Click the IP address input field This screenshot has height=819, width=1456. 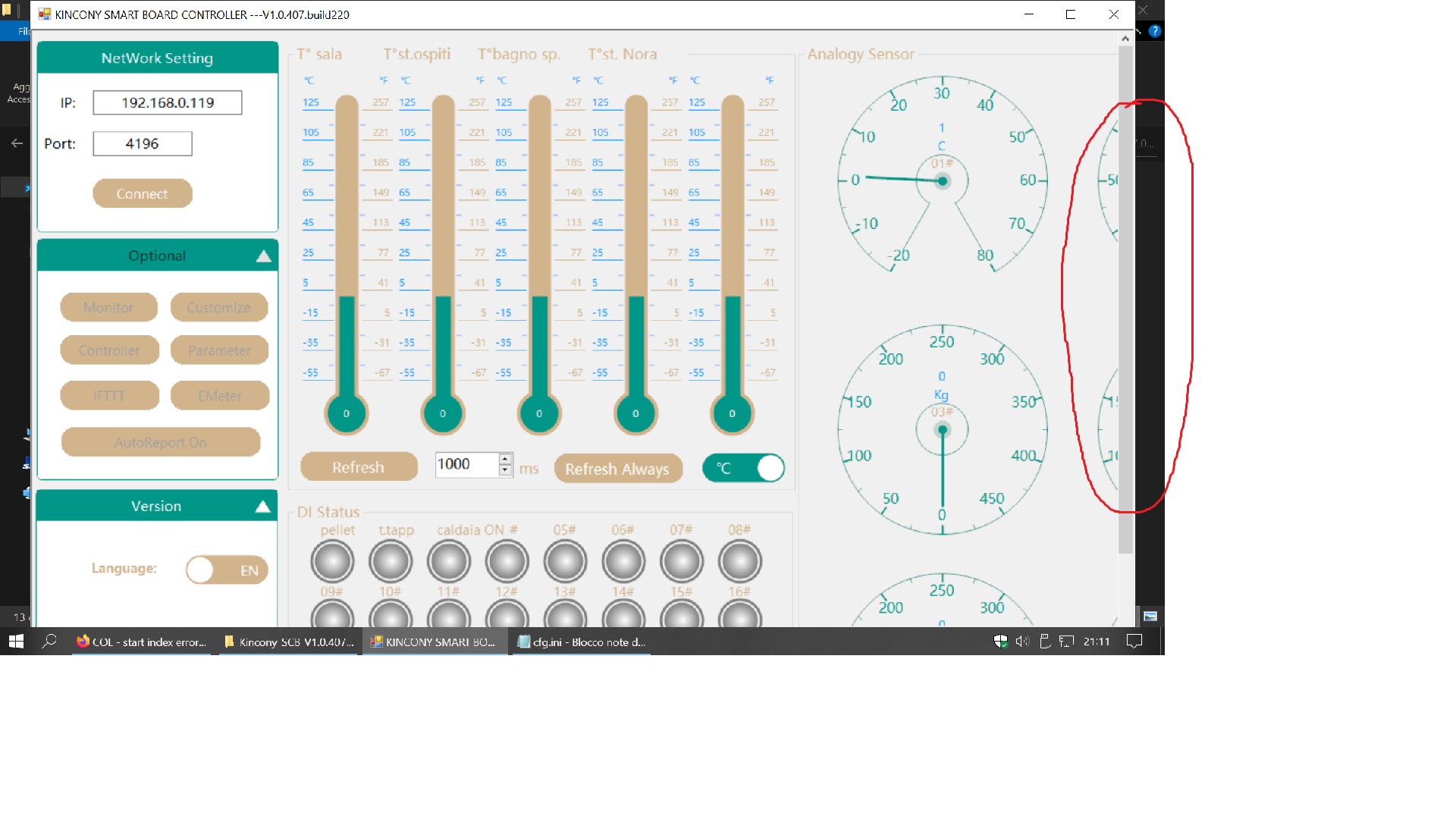click(168, 102)
